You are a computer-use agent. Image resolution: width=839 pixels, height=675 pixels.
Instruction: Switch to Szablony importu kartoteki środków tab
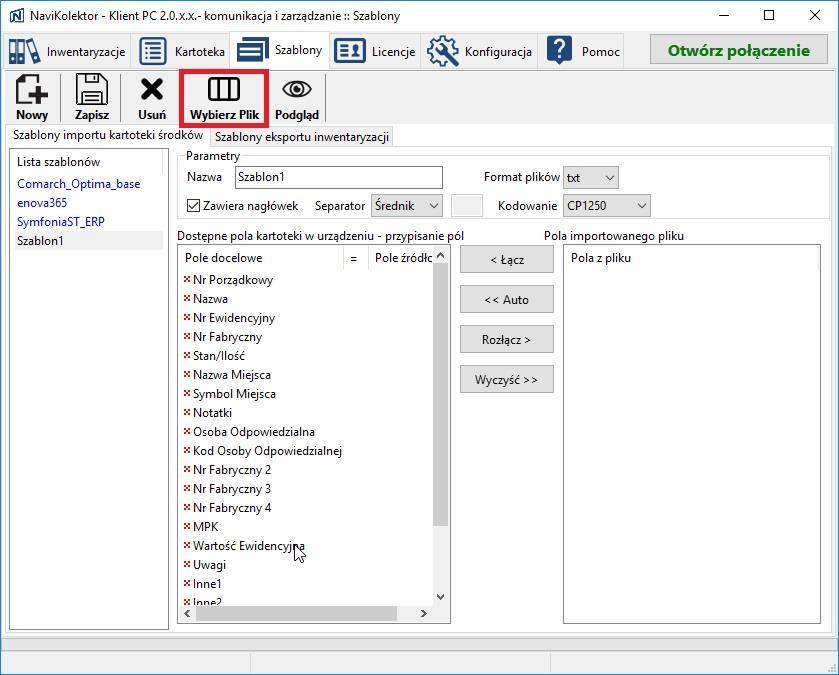(108, 135)
